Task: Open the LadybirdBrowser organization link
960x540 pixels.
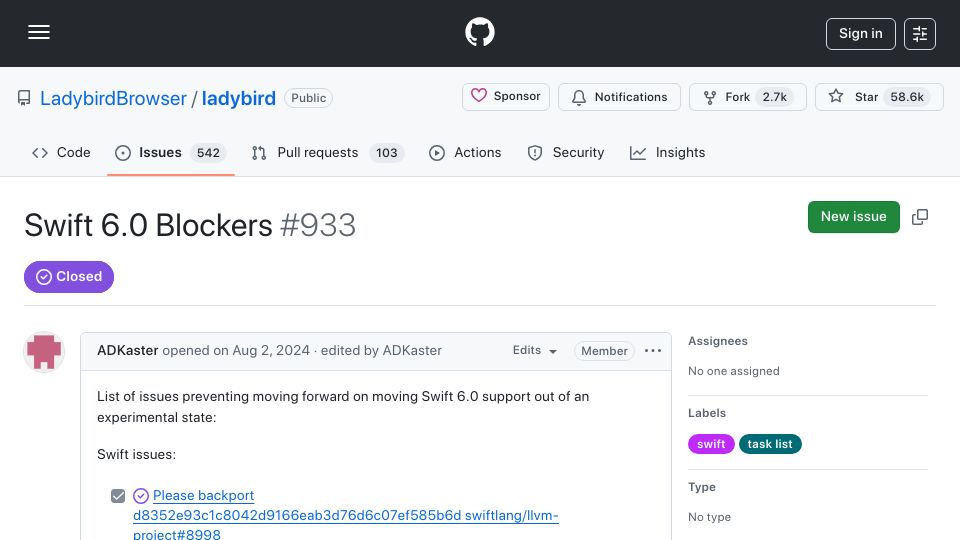Action: point(113,98)
